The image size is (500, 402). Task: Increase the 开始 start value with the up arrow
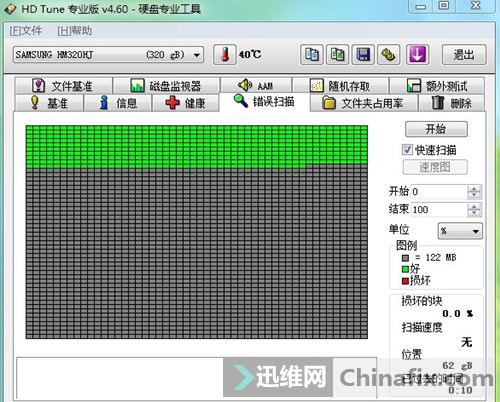click(x=474, y=188)
